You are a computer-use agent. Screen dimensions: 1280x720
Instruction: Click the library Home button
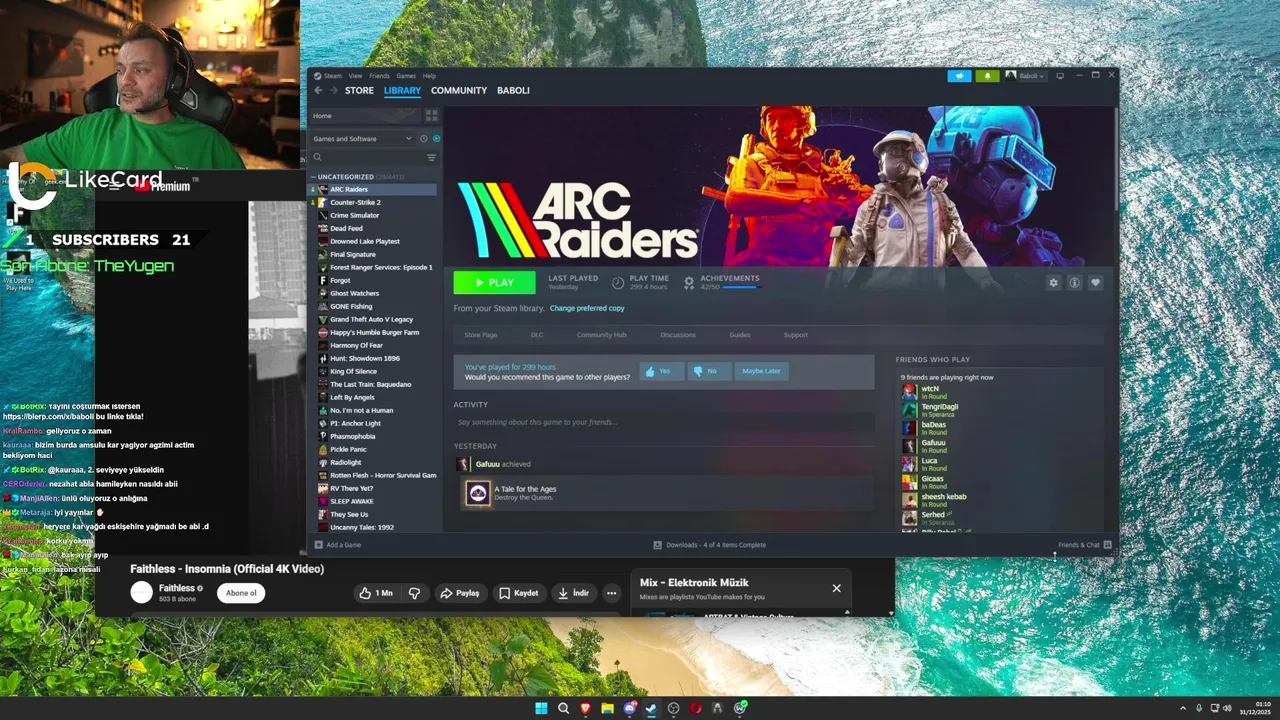coord(364,116)
